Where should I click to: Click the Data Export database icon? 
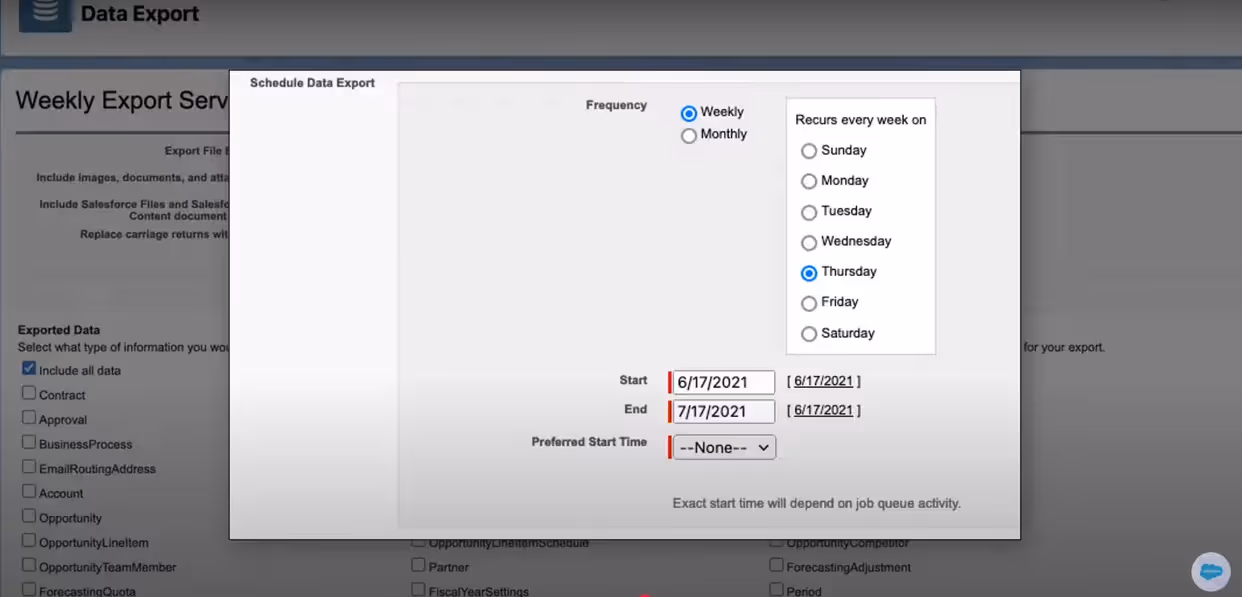[x=45, y=15]
